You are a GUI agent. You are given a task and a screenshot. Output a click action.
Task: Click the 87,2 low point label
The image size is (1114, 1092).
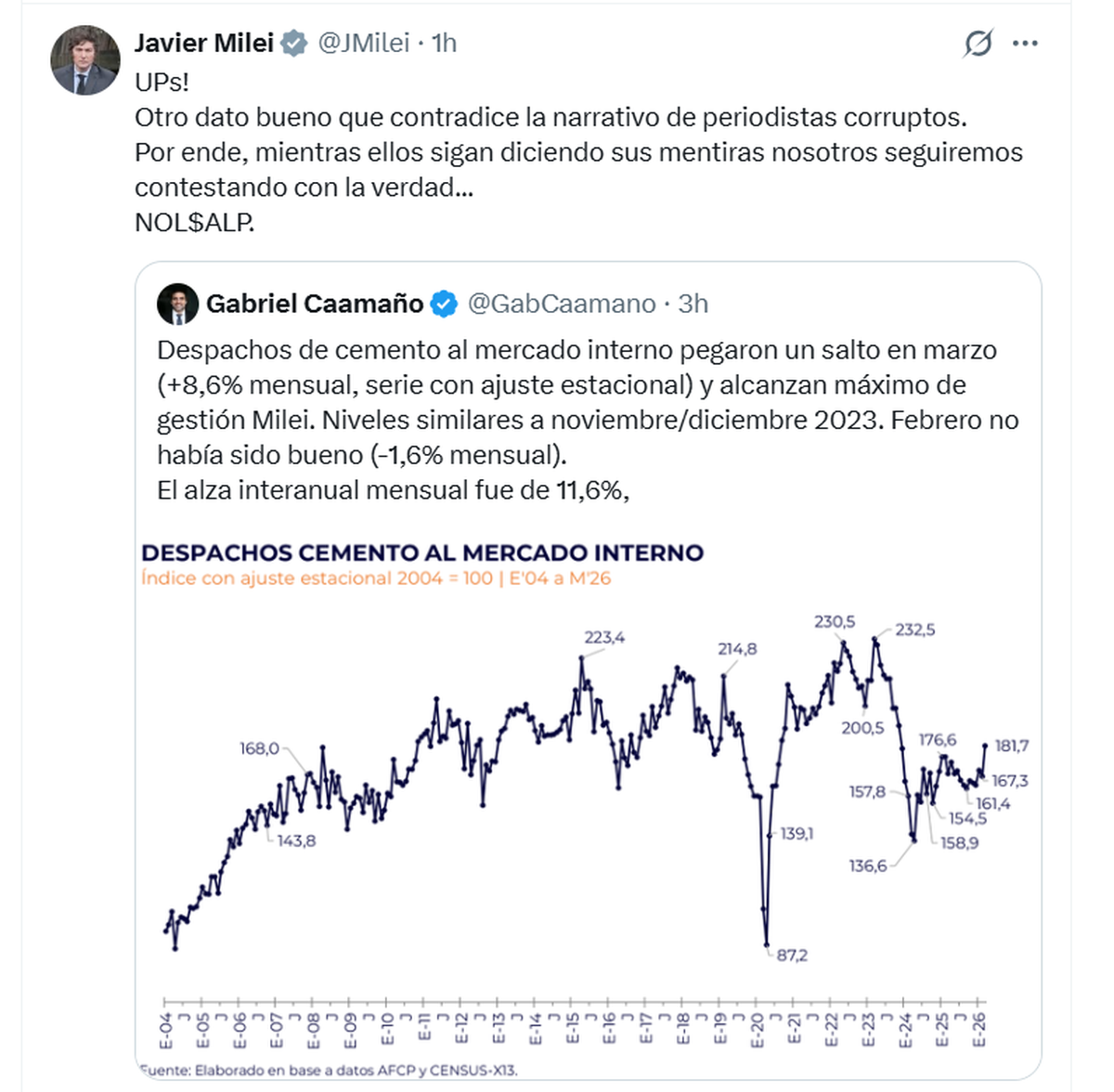tap(792, 955)
